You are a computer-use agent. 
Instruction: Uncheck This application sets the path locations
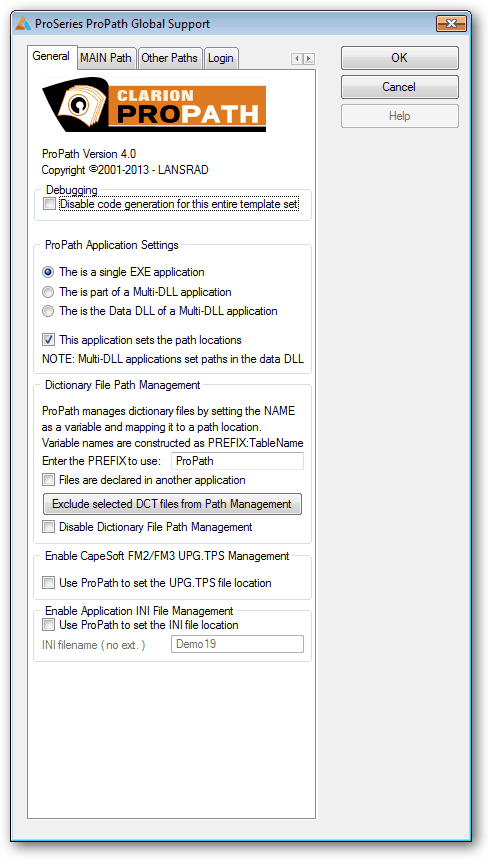[49, 340]
